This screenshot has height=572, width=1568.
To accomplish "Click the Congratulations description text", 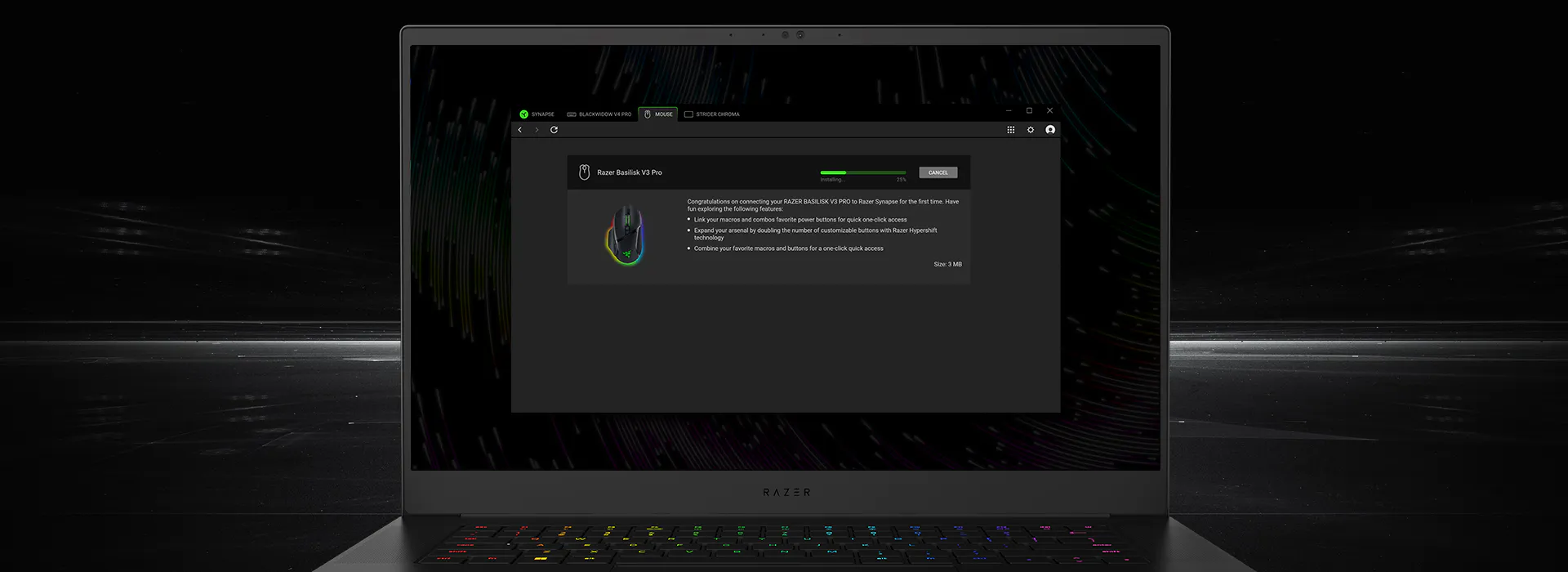I will pyautogui.click(x=822, y=205).
